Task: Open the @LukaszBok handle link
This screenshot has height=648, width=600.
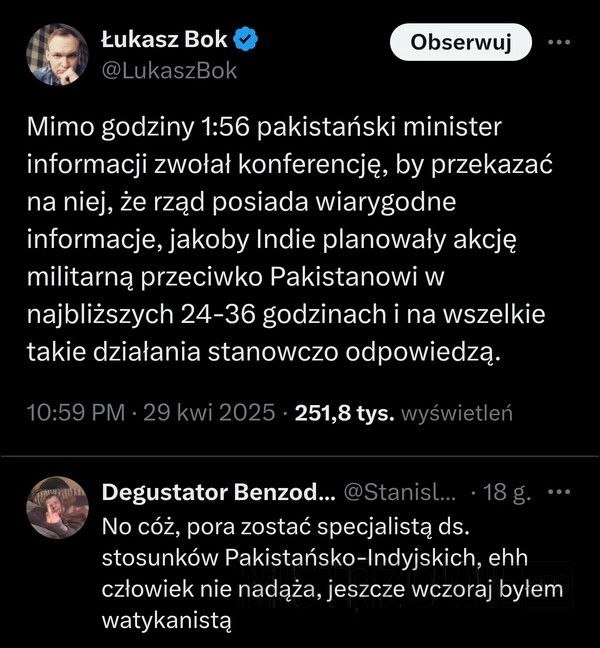Action: point(169,71)
